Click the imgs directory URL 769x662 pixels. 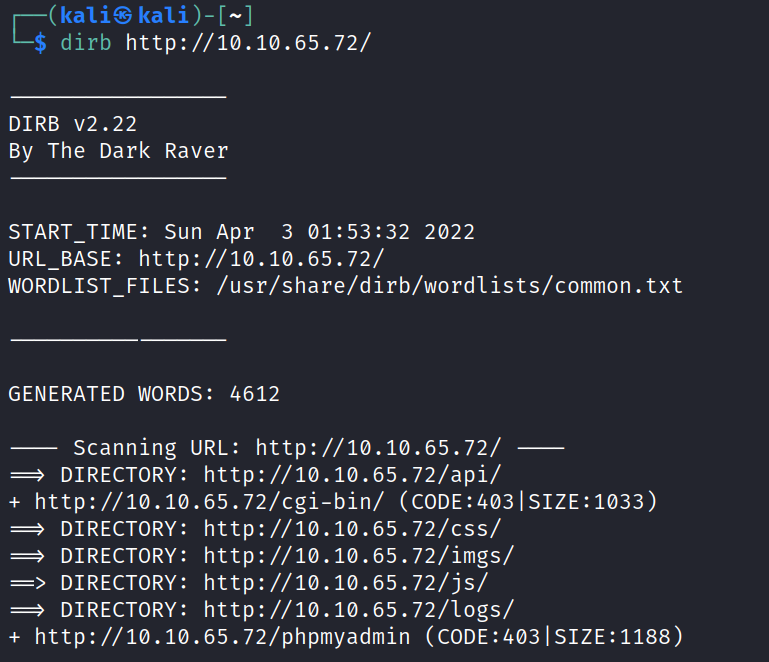coord(359,553)
